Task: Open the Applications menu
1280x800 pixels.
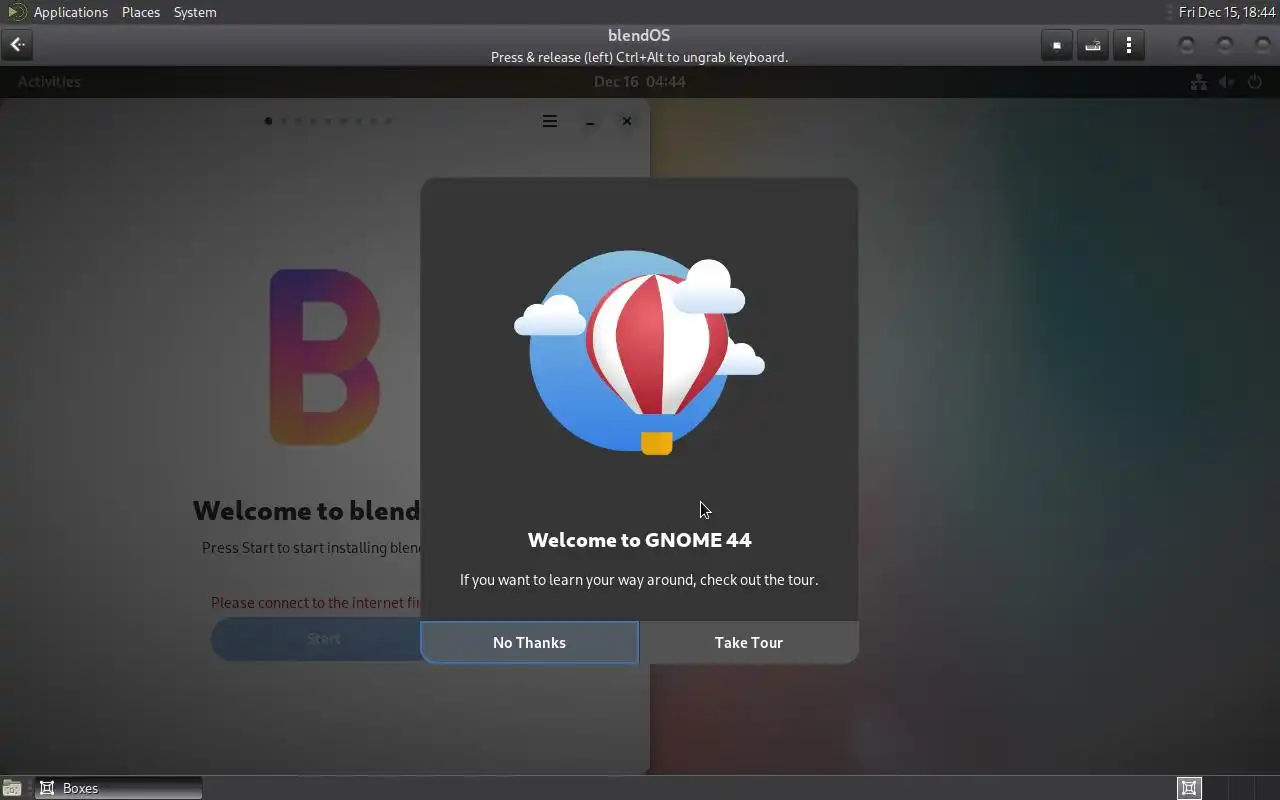Action: pos(71,12)
